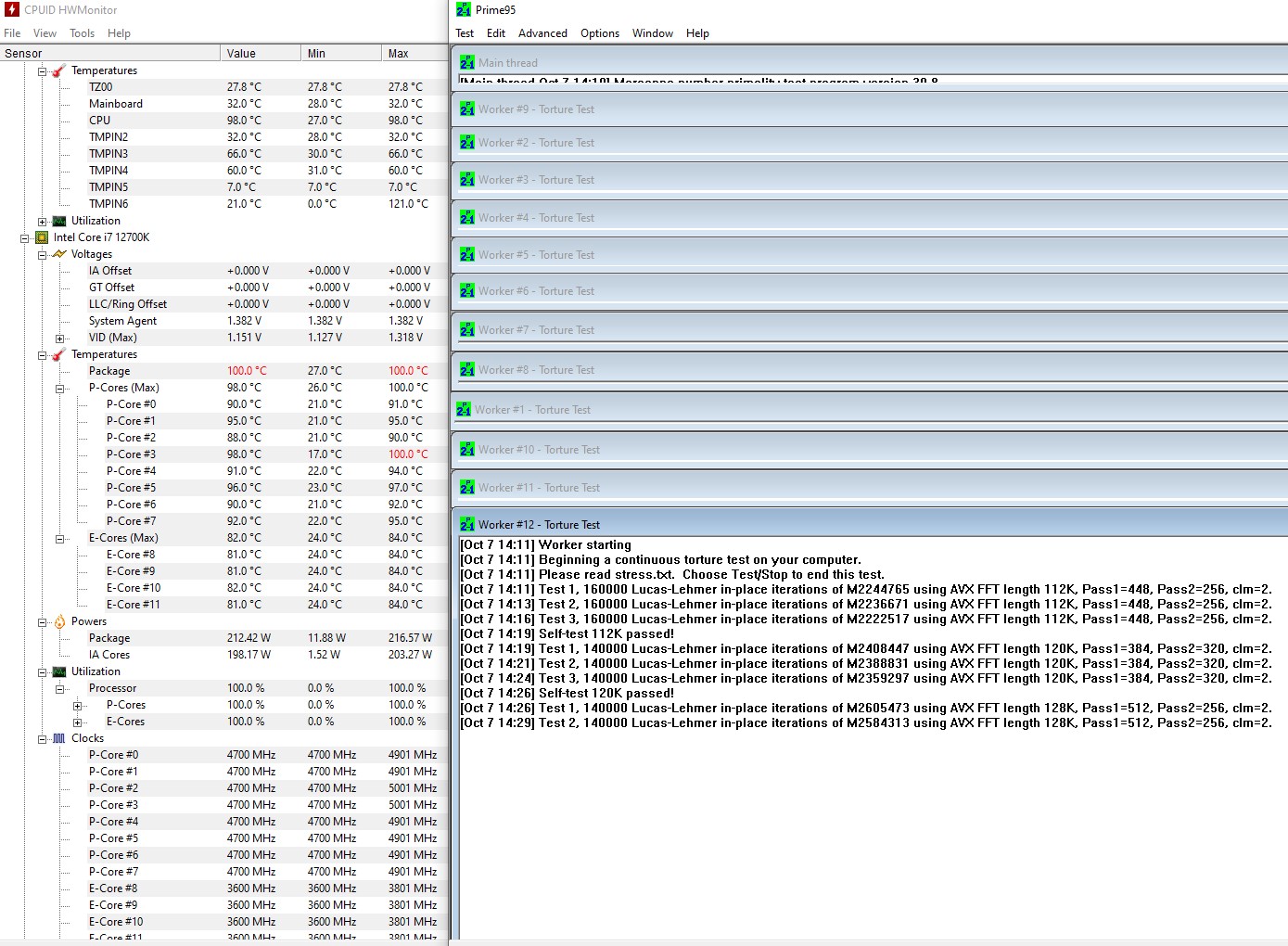Viewport: 1288px width, 946px height.
Task: Open the HWMonitor File menu
Action: tap(12, 33)
